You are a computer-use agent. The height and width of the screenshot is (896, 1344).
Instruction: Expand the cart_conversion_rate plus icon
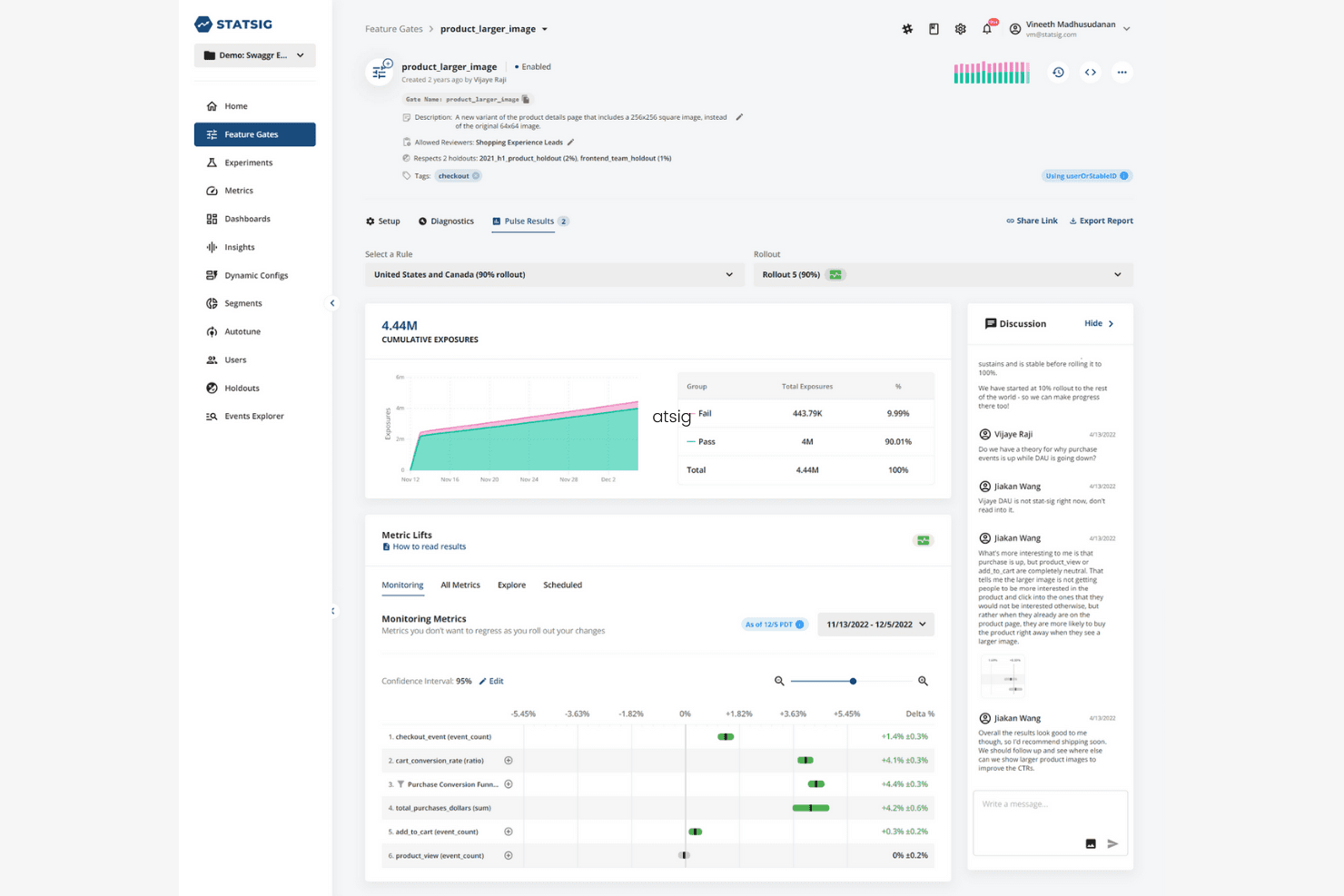tap(509, 761)
